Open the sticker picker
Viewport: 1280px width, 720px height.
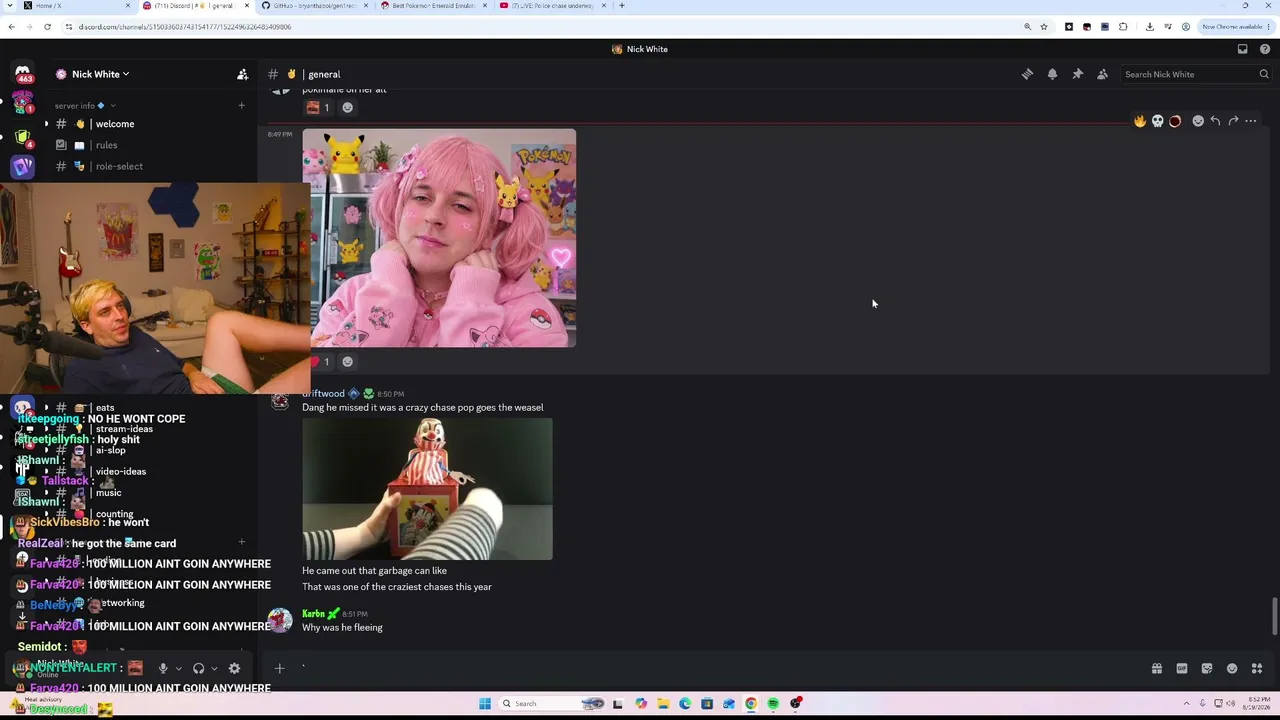[1207, 668]
